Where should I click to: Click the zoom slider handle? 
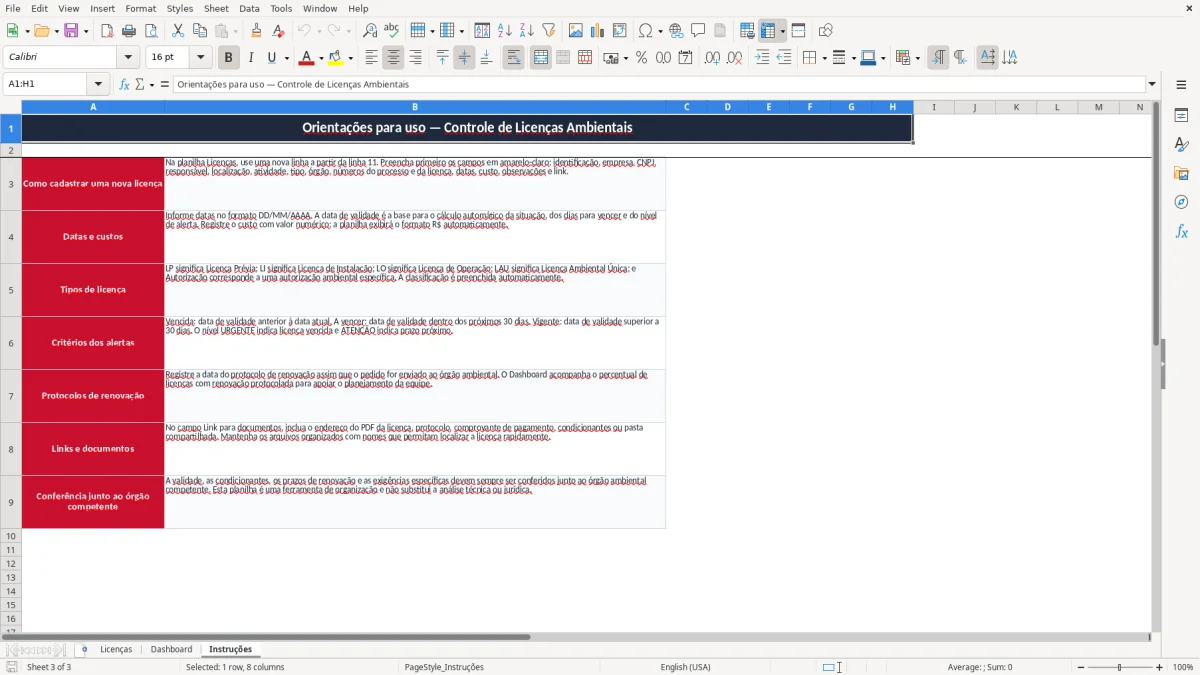1119,667
